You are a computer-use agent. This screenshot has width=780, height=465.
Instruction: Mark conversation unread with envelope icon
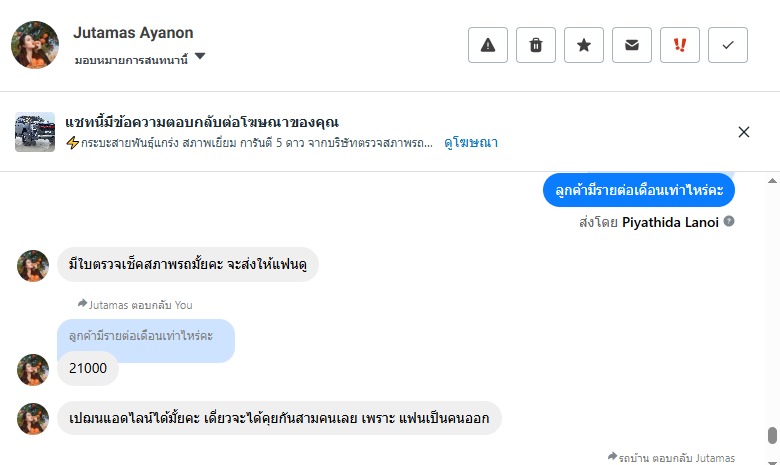(632, 45)
